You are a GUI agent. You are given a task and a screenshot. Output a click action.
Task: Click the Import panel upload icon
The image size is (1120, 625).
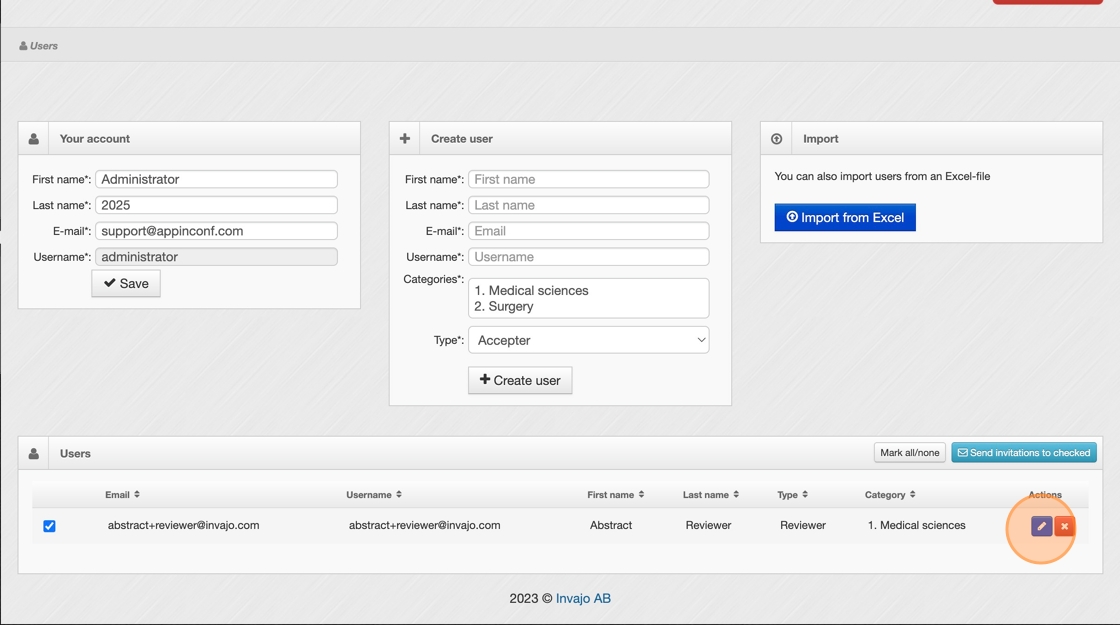pyautogui.click(x=776, y=139)
